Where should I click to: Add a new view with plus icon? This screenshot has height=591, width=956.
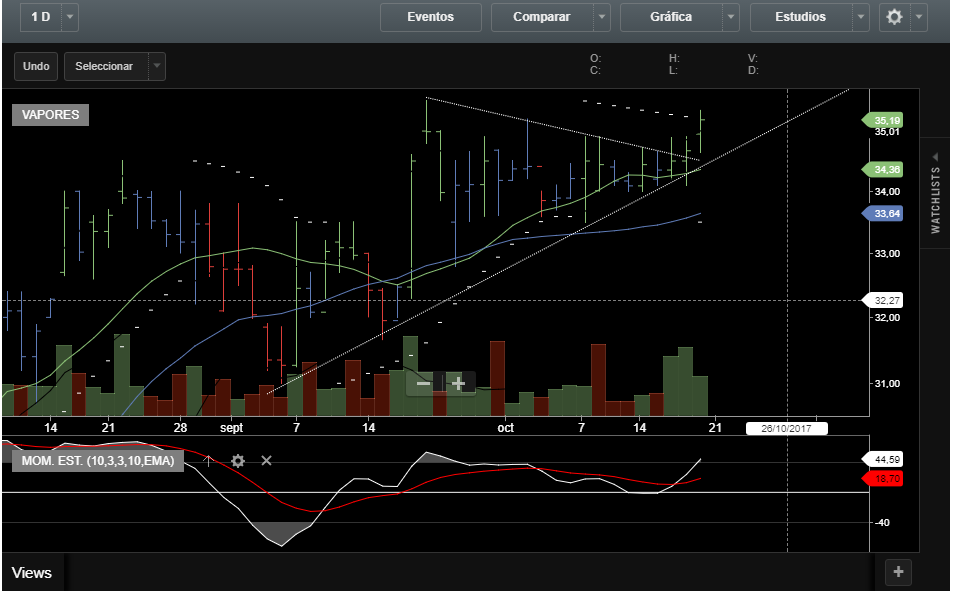click(898, 572)
